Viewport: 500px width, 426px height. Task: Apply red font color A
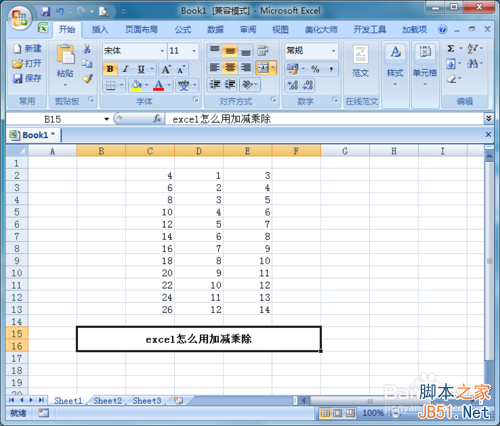point(158,85)
